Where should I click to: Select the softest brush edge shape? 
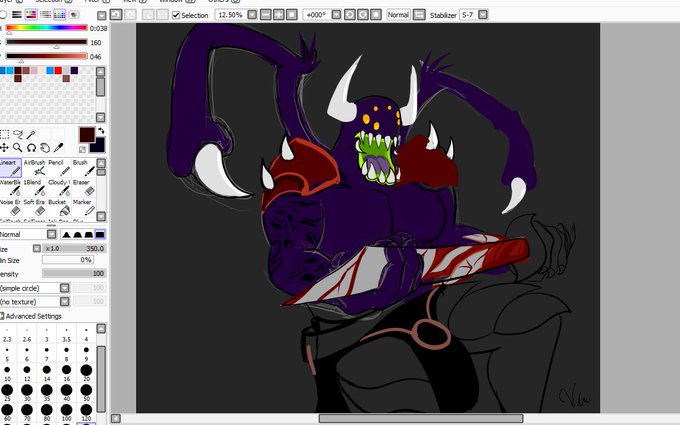[66, 235]
